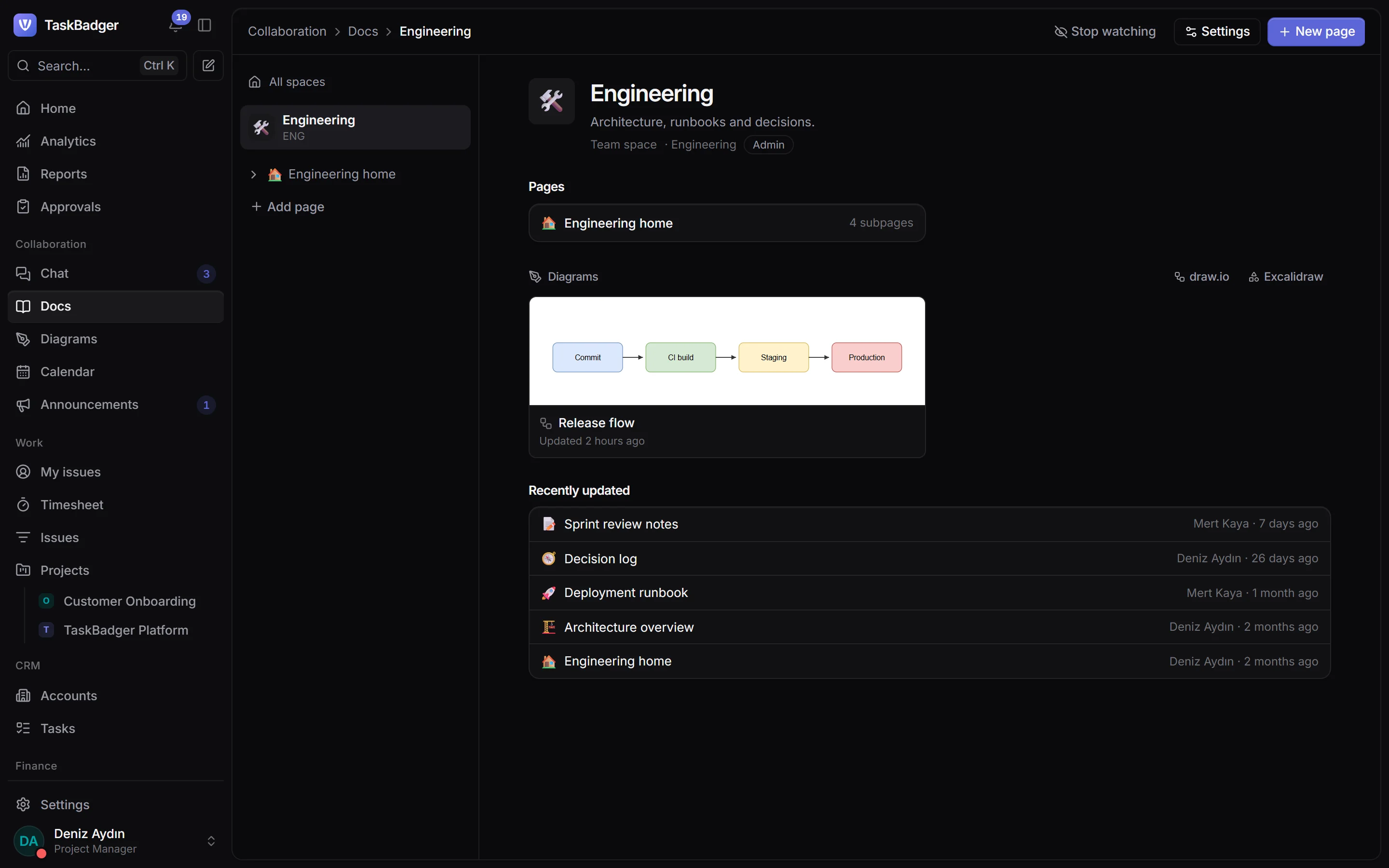Create a new draw.io diagram
The height and width of the screenshot is (868, 1389).
1202,277
